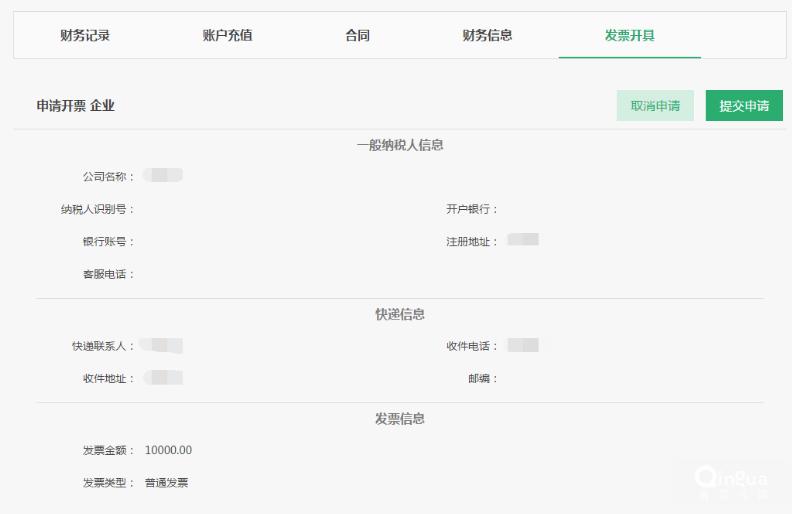Click the 普通发票 invoice type value
The height and width of the screenshot is (514, 792).
click(166, 483)
